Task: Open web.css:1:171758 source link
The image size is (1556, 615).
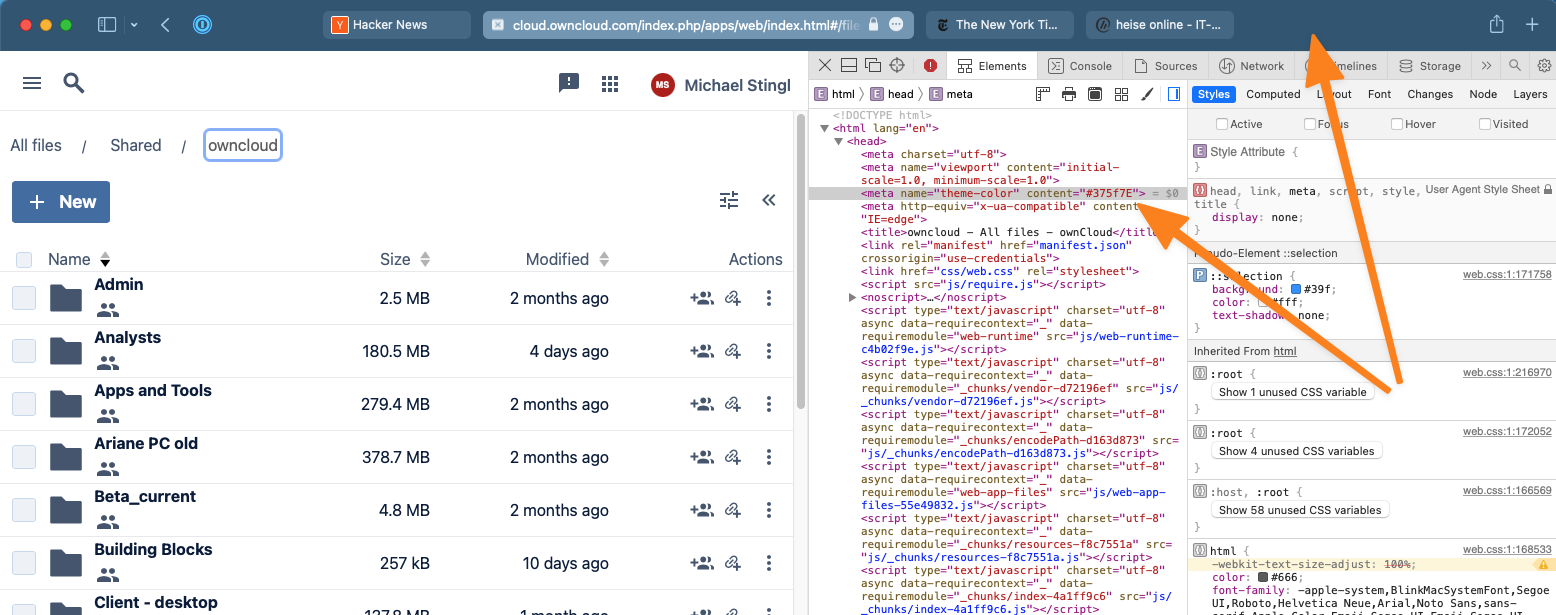Action: (x=1507, y=275)
